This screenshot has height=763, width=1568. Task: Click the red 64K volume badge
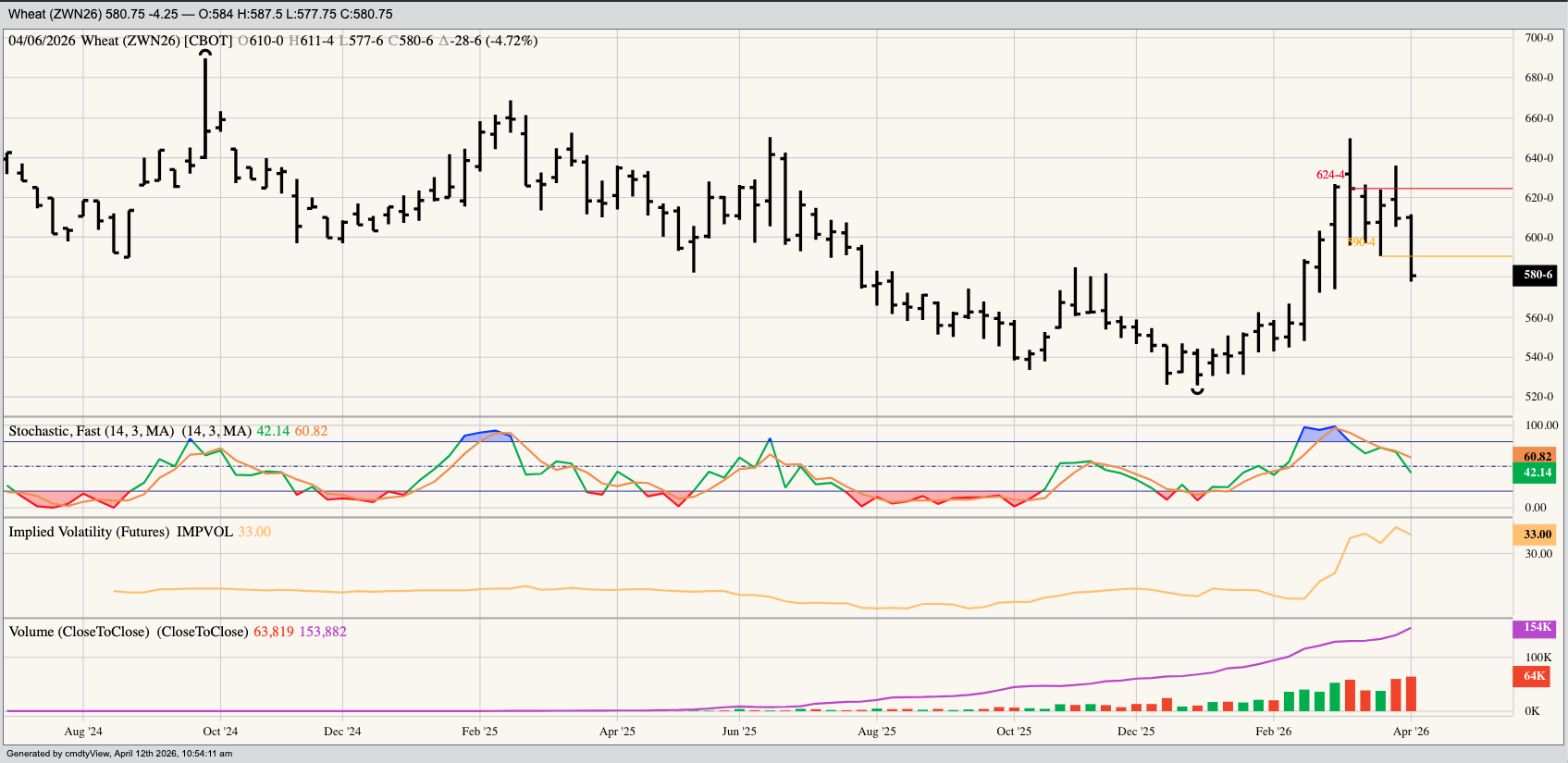click(x=1534, y=676)
